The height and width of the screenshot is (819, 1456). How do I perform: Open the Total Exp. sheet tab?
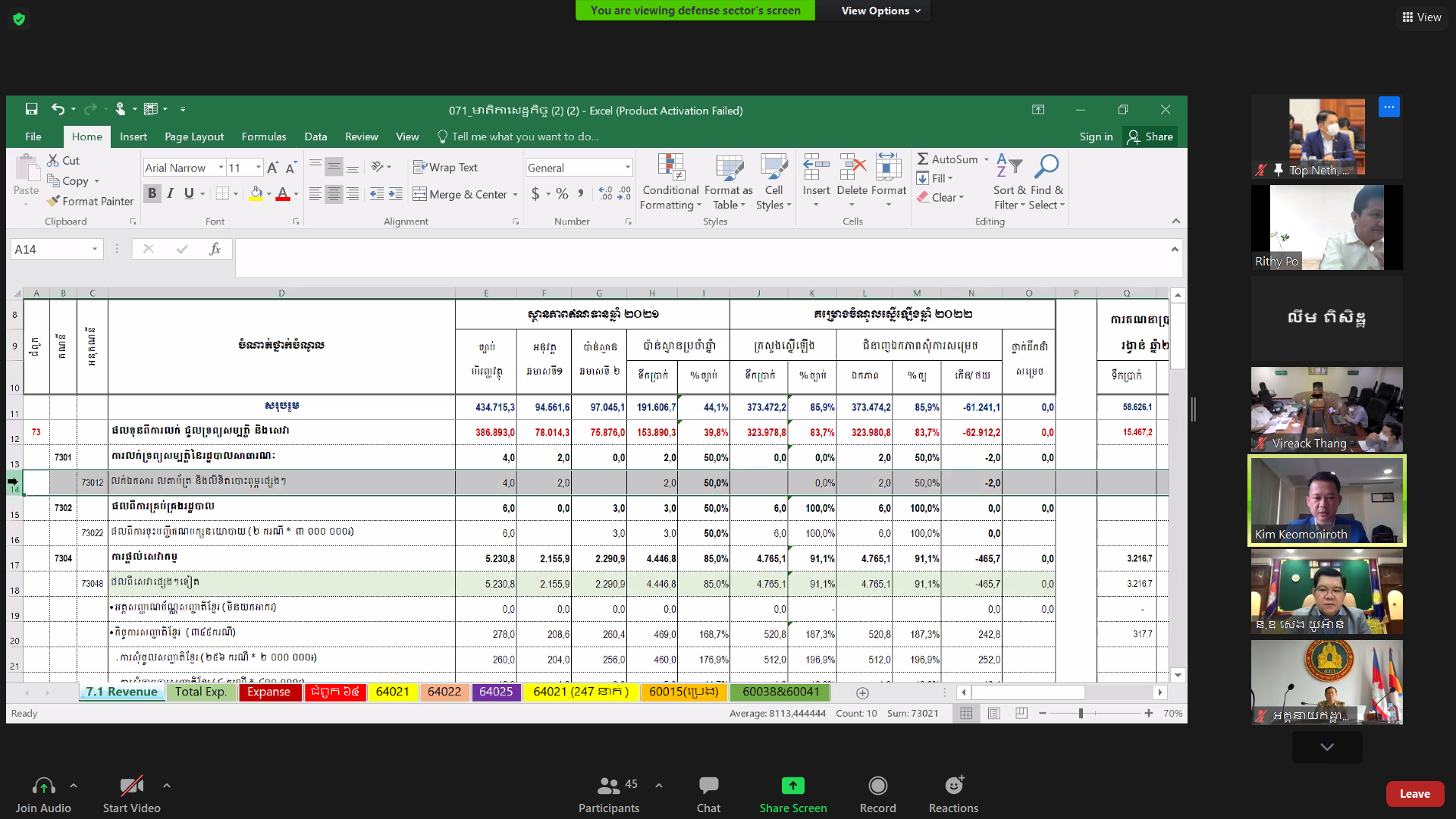click(201, 692)
